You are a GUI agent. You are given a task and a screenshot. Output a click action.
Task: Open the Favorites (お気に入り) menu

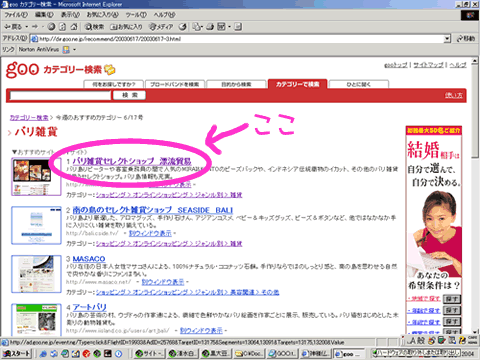[x=102, y=15]
